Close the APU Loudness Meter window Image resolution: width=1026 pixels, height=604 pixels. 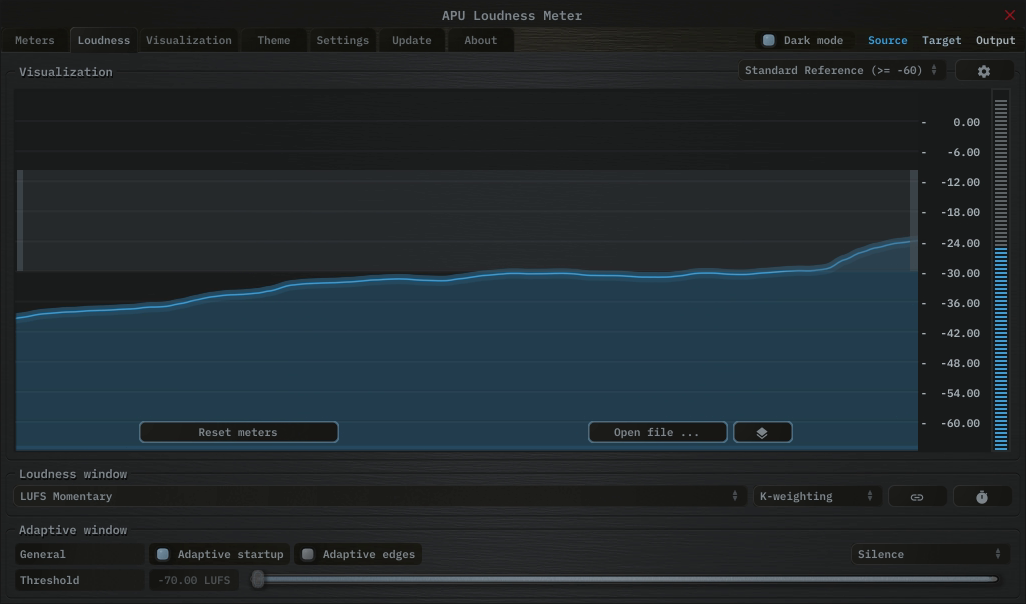1009,15
